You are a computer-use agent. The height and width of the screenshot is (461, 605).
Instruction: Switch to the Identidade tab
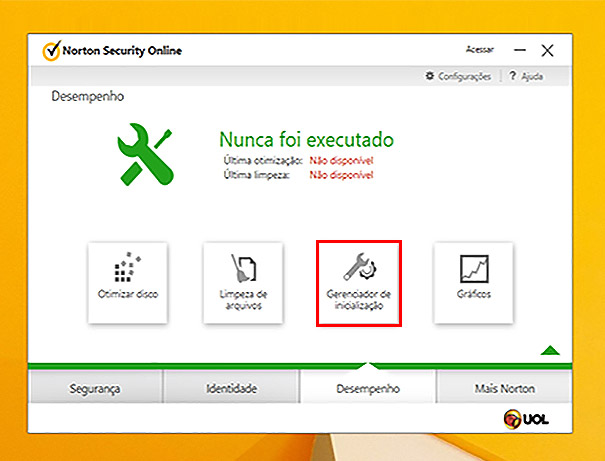pyautogui.click(x=231, y=387)
